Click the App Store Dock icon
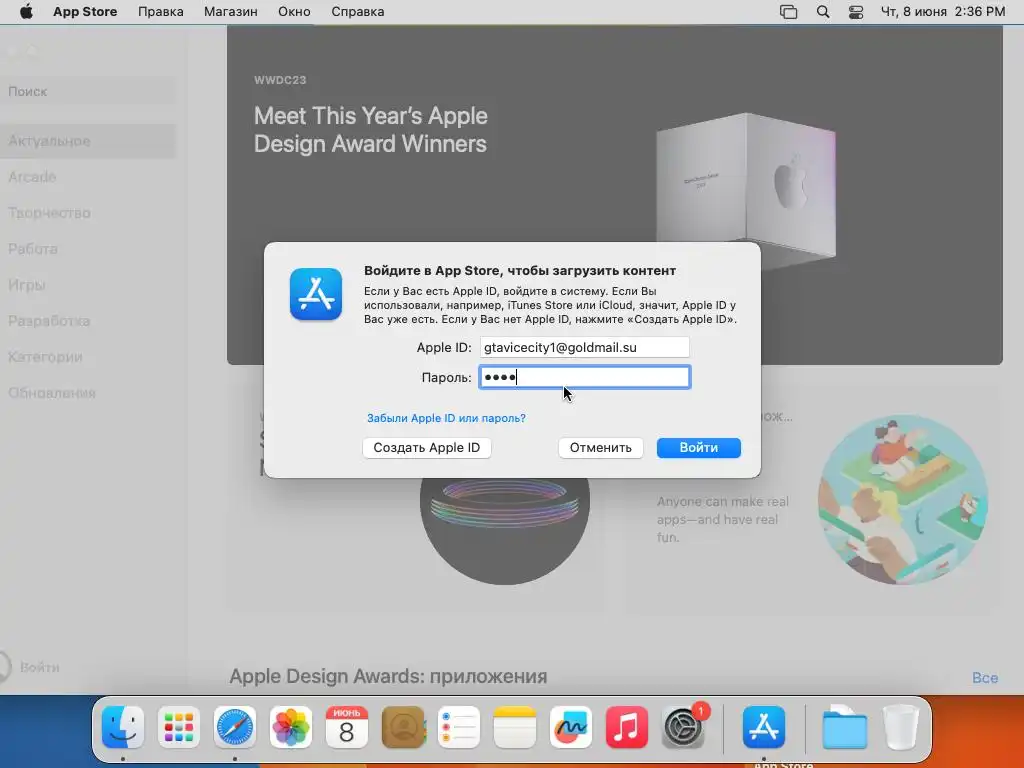 [763, 727]
